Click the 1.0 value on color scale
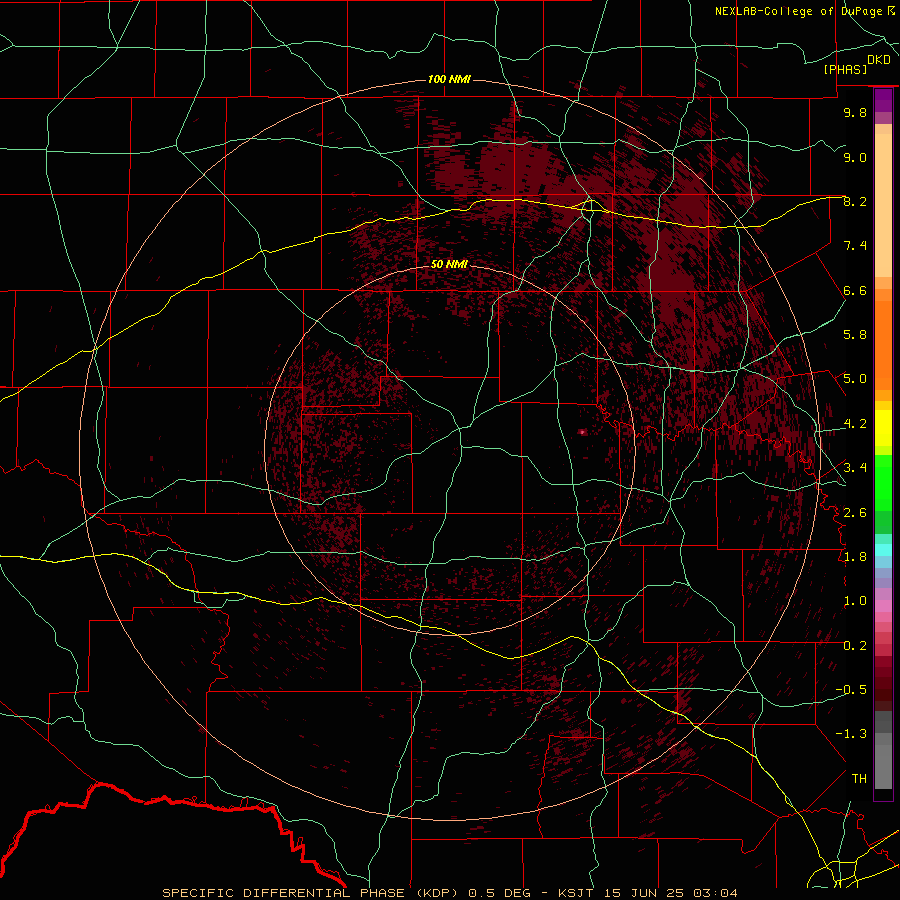Viewport: 900px width, 900px height. (855, 601)
